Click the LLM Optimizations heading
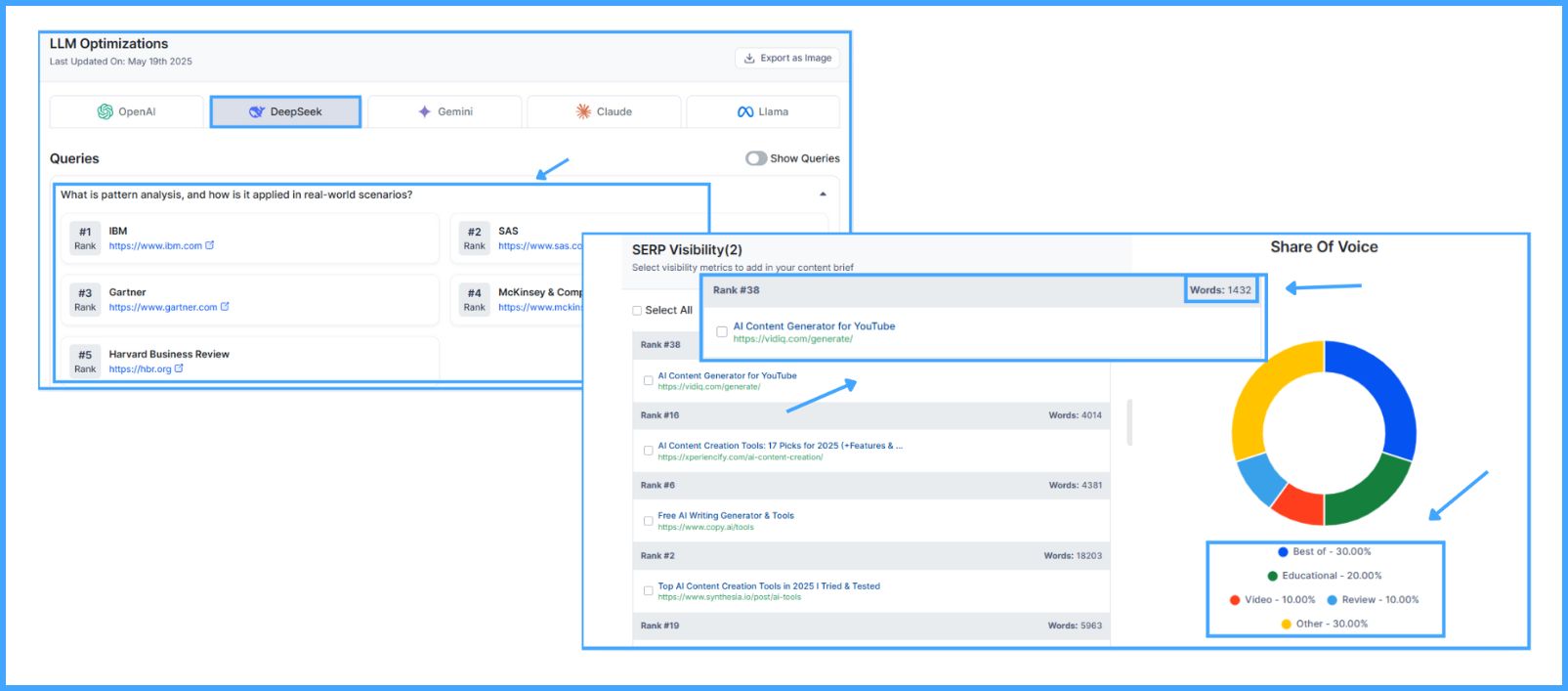1568x691 pixels. [x=108, y=44]
